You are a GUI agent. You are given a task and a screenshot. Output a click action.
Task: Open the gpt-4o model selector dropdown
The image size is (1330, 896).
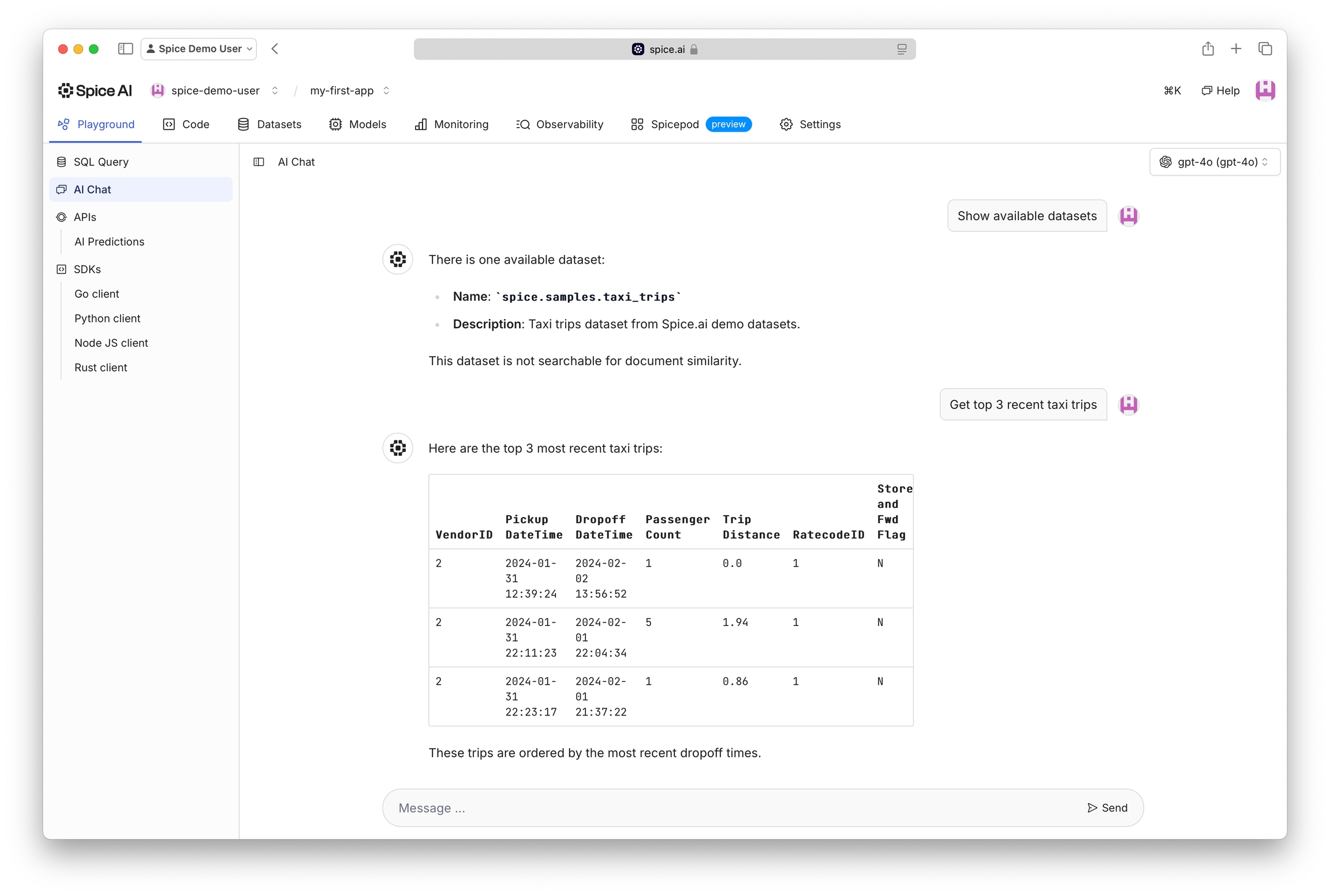[x=1215, y=162]
